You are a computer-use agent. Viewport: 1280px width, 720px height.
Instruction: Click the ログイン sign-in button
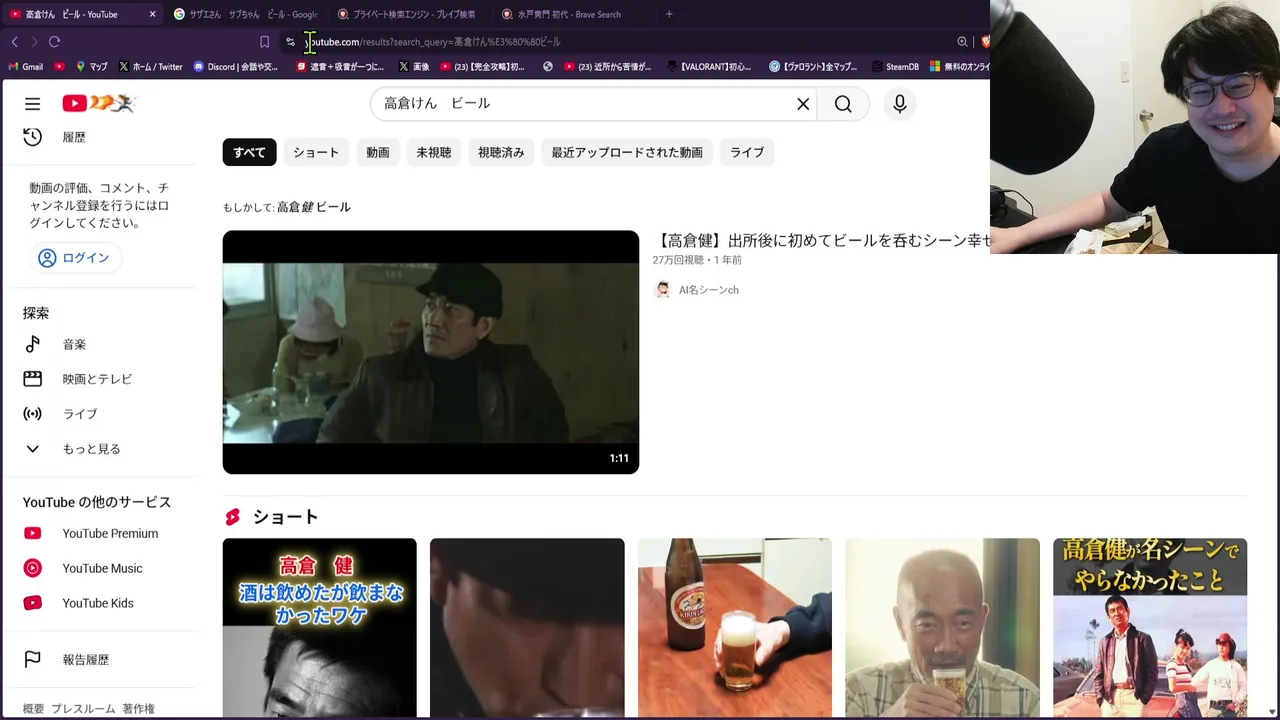click(x=74, y=258)
